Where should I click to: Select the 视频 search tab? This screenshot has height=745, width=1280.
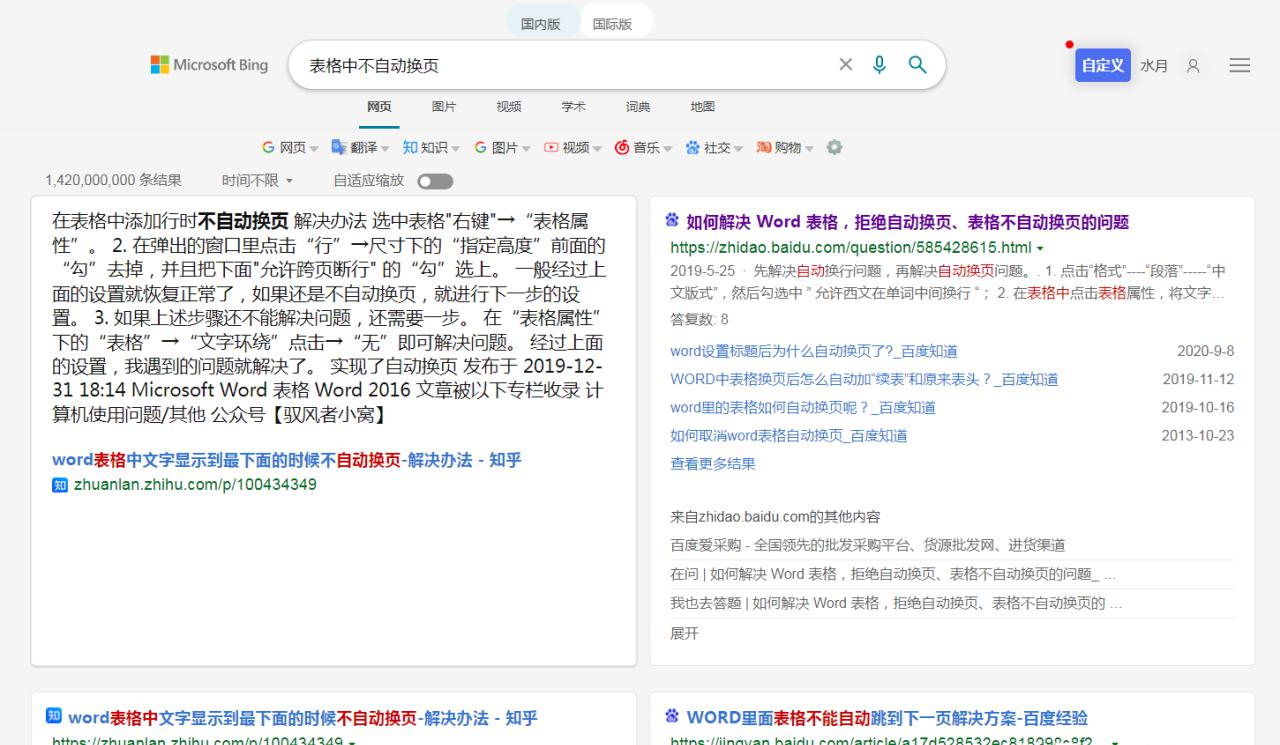(509, 107)
